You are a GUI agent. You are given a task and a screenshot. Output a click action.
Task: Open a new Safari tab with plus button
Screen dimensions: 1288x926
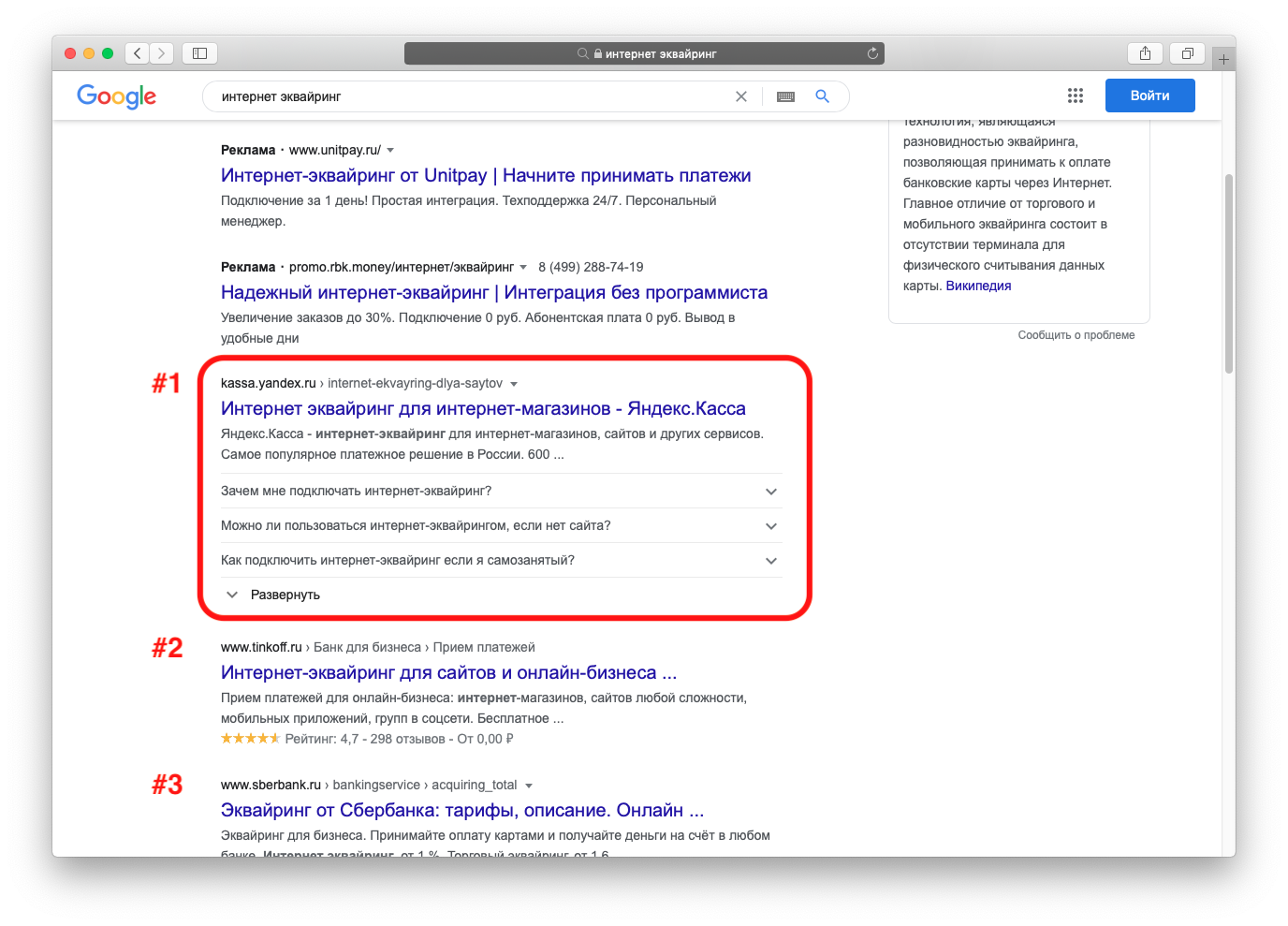(x=1223, y=59)
